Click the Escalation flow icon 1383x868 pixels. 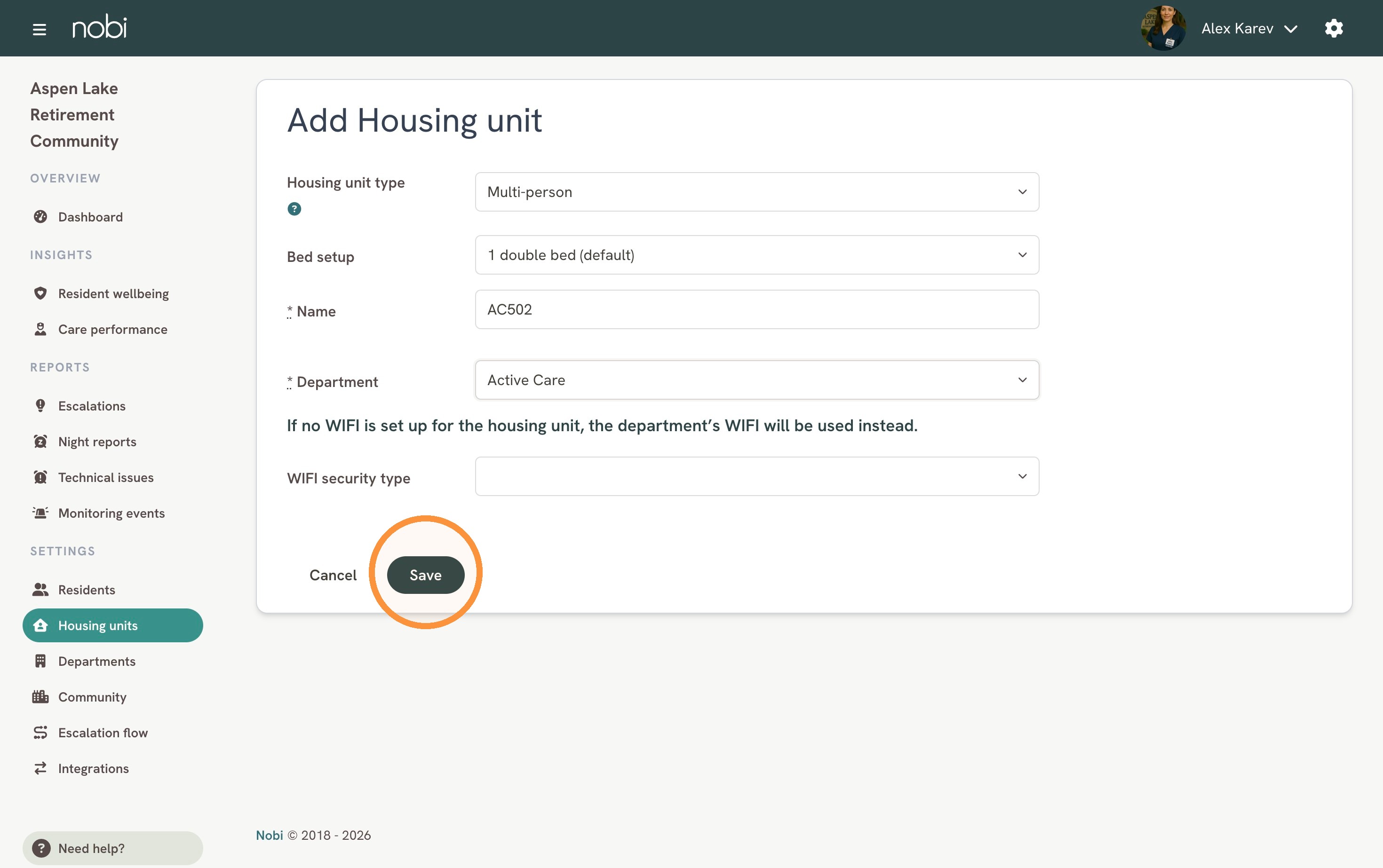40,733
